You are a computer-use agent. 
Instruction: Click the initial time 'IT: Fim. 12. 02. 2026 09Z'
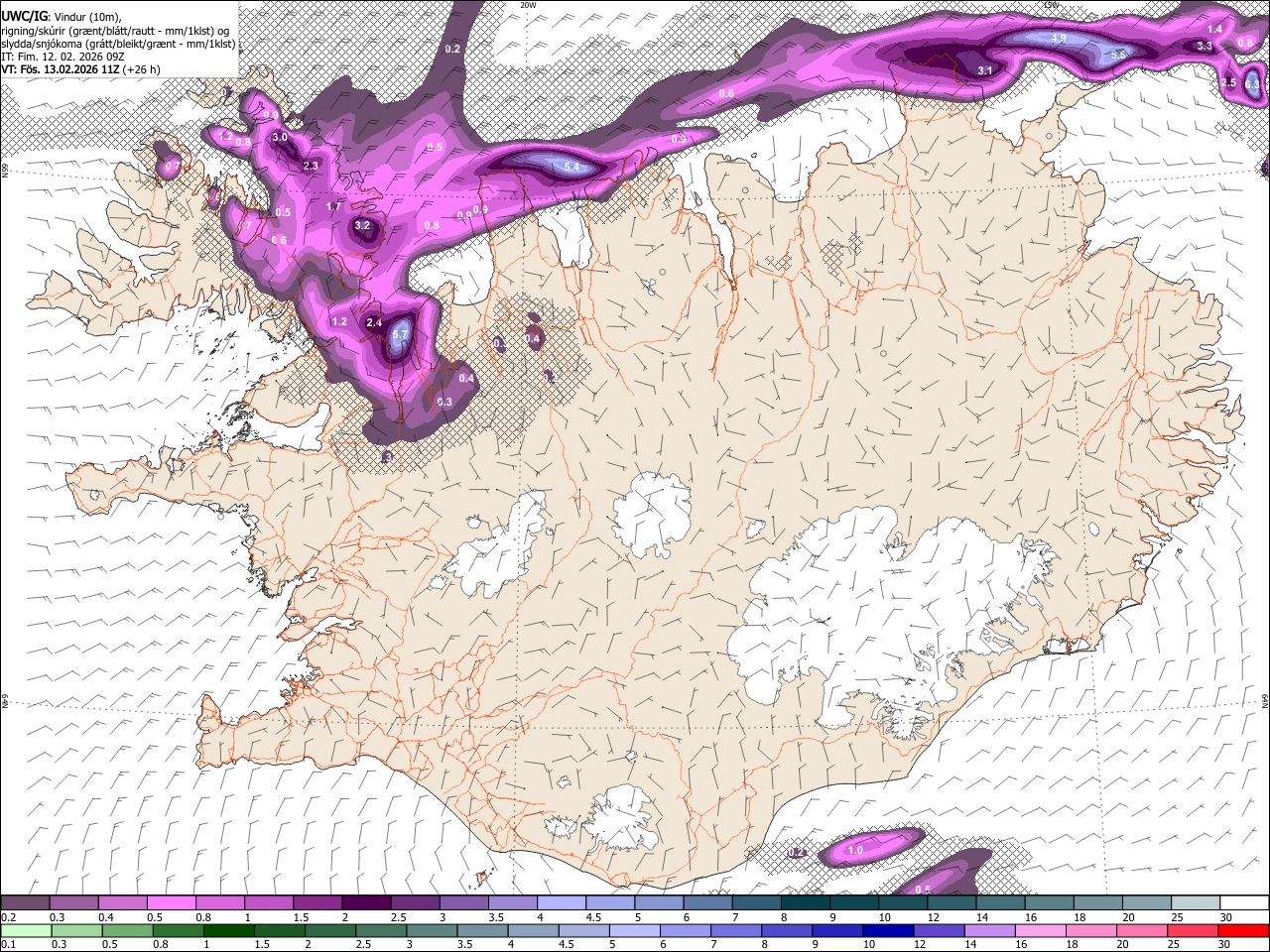click(x=62, y=57)
